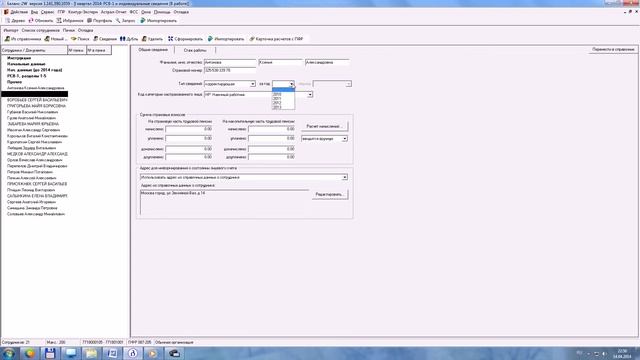Click the Редактировать address button

click(x=330, y=194)
